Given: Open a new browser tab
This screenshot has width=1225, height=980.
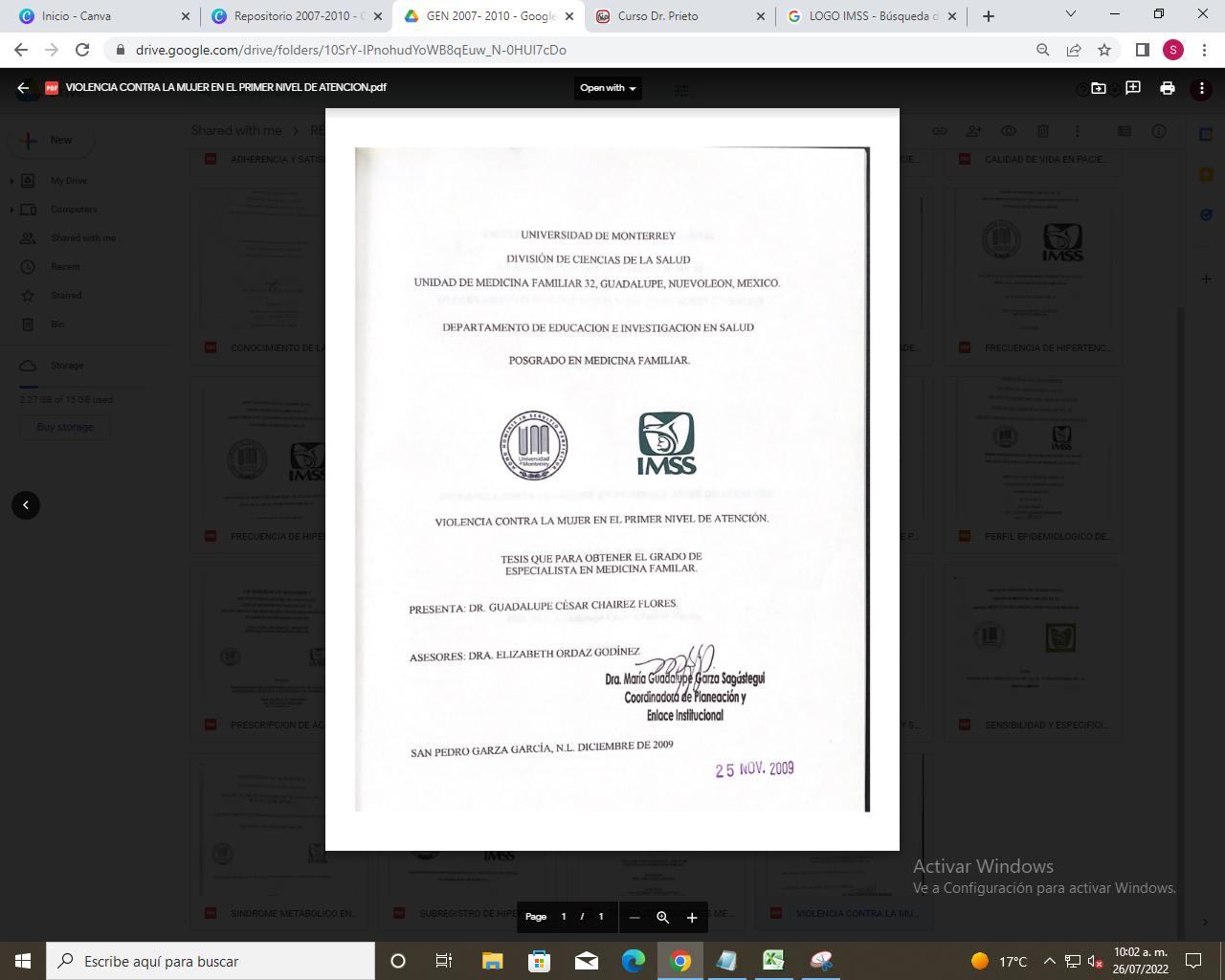Looking at the screenshot, I should (x=989, y=16).
